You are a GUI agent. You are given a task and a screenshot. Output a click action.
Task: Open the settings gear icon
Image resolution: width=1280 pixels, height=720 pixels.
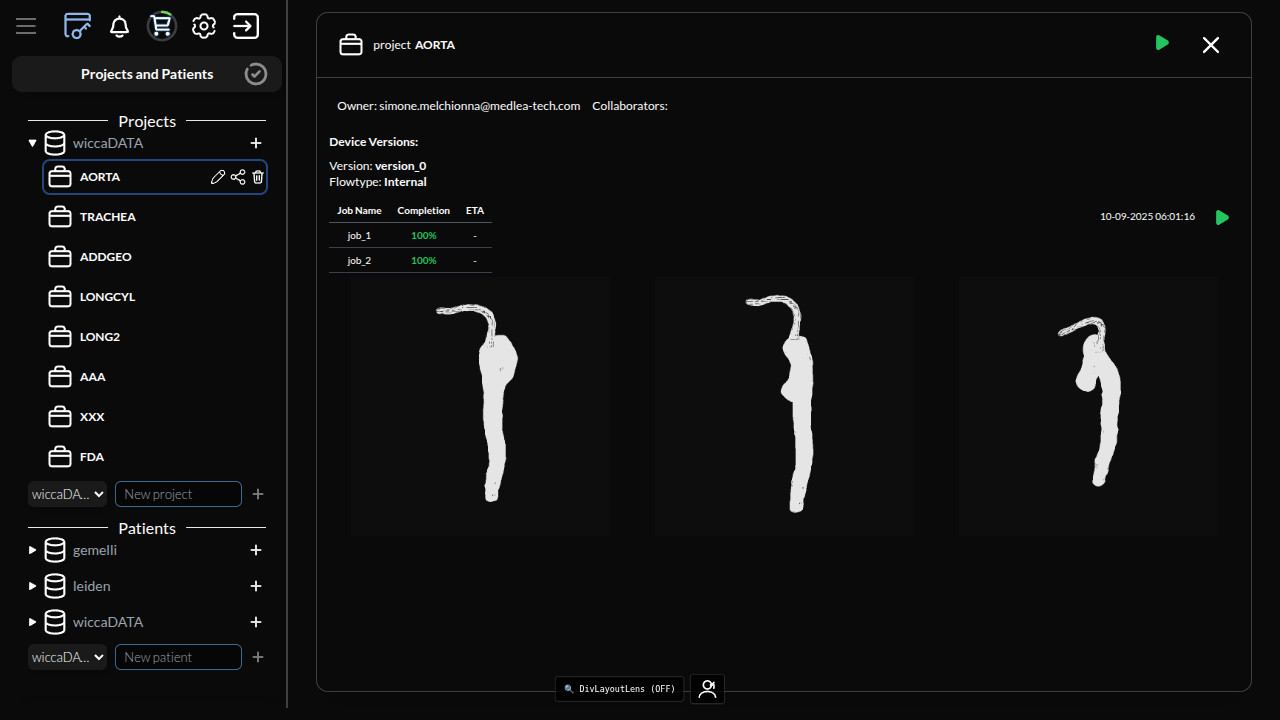coord(204,26)
